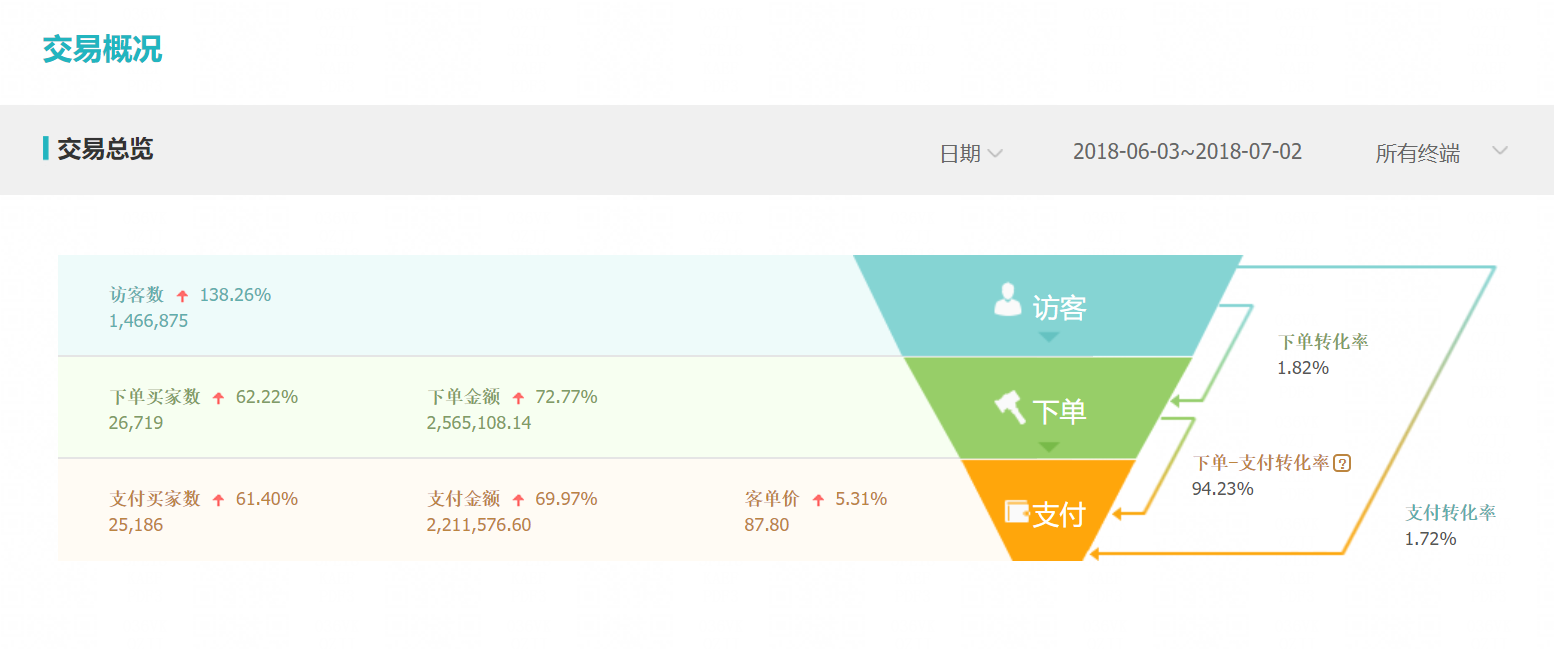Click the red up arrow beside 客单价
This screenshot has width=1554, height=649.
coord(818,500)
